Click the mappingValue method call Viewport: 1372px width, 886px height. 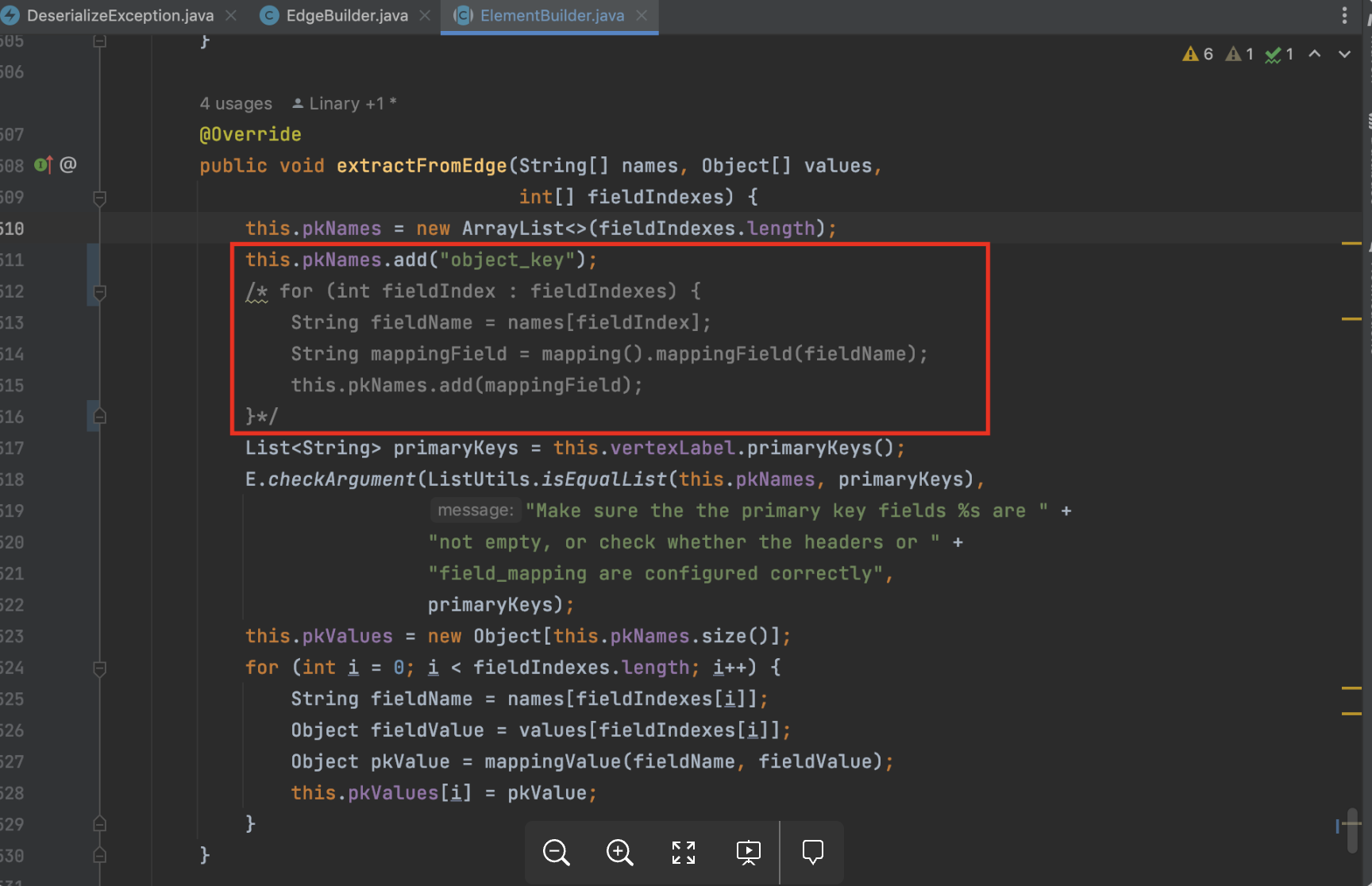click(x=553, y=761)
